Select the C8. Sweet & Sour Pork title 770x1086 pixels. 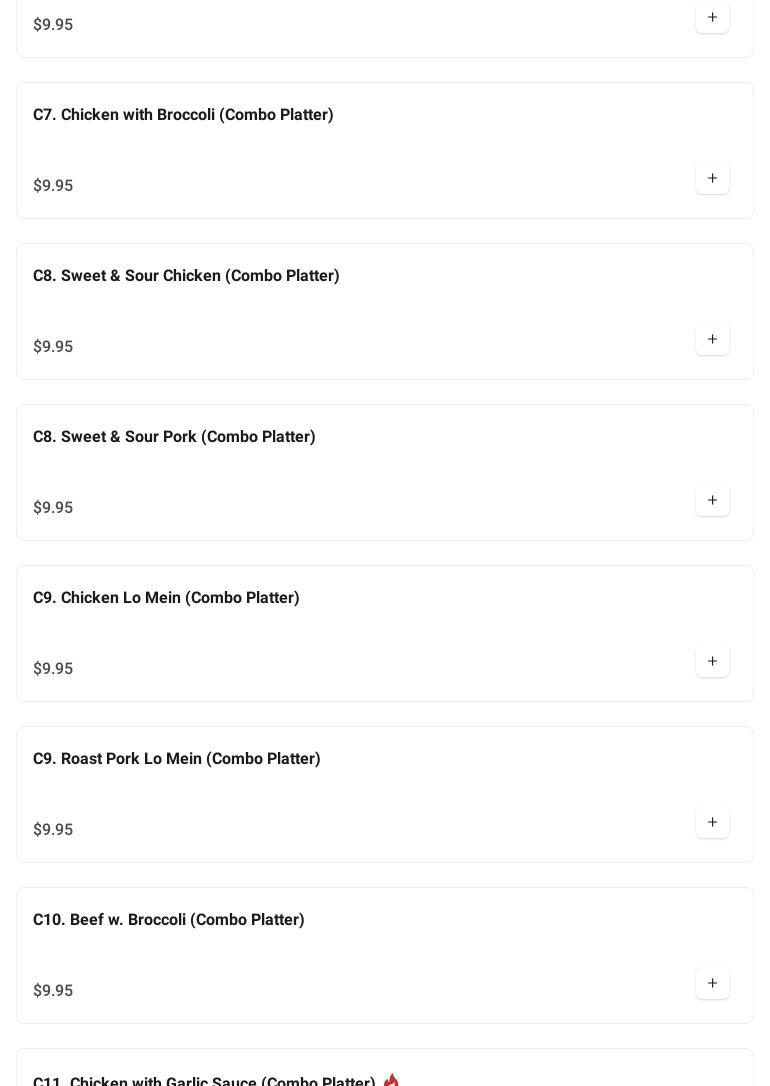tap(174, 437)
